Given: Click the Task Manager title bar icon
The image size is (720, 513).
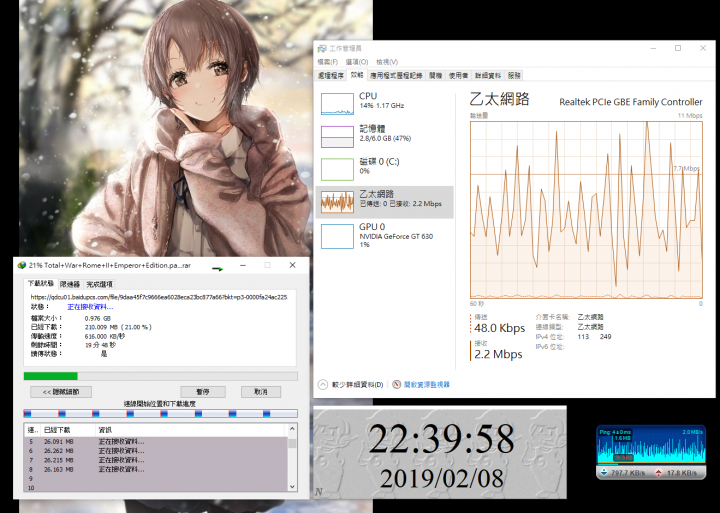Looking at the screenshot, I should pyautogui.click(x=322, y=49).
